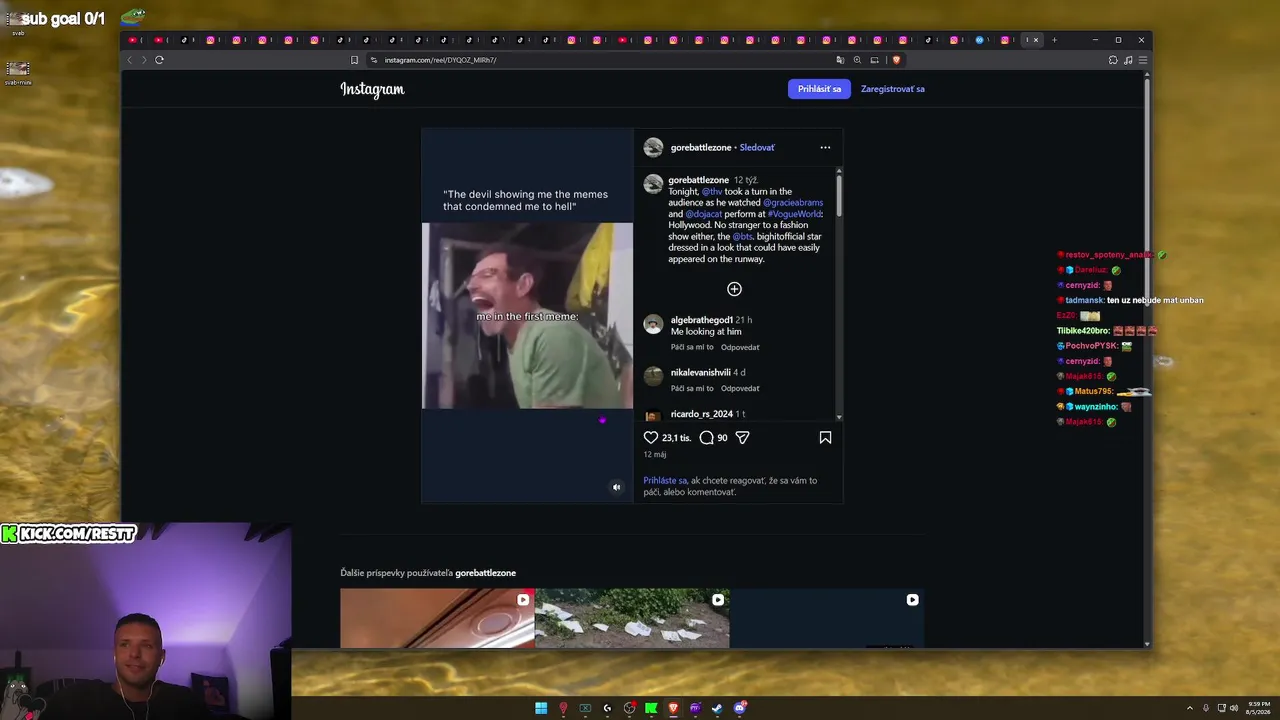Load more comments with the plus button
The image size is (1280, 720).
[734, 289]
